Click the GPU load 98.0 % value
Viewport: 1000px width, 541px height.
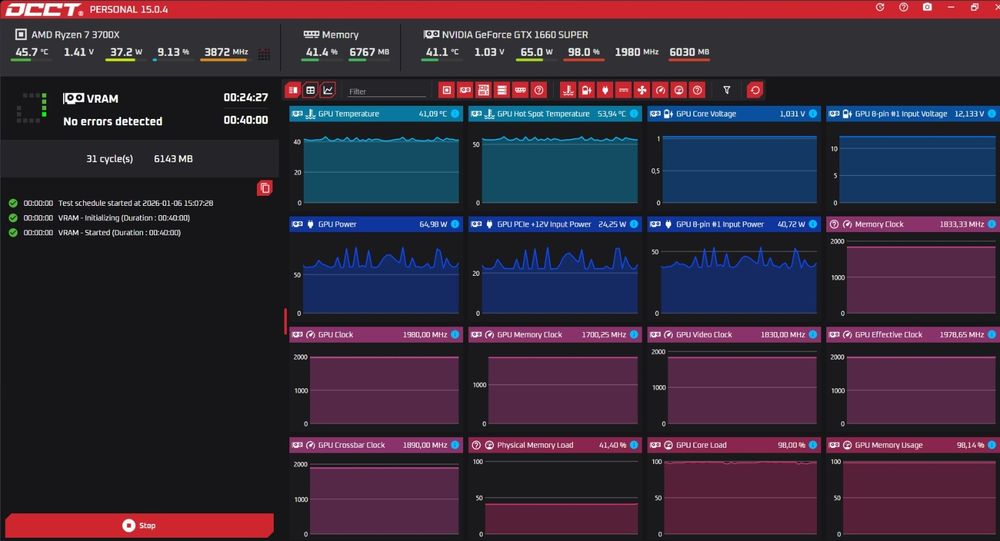584,52
